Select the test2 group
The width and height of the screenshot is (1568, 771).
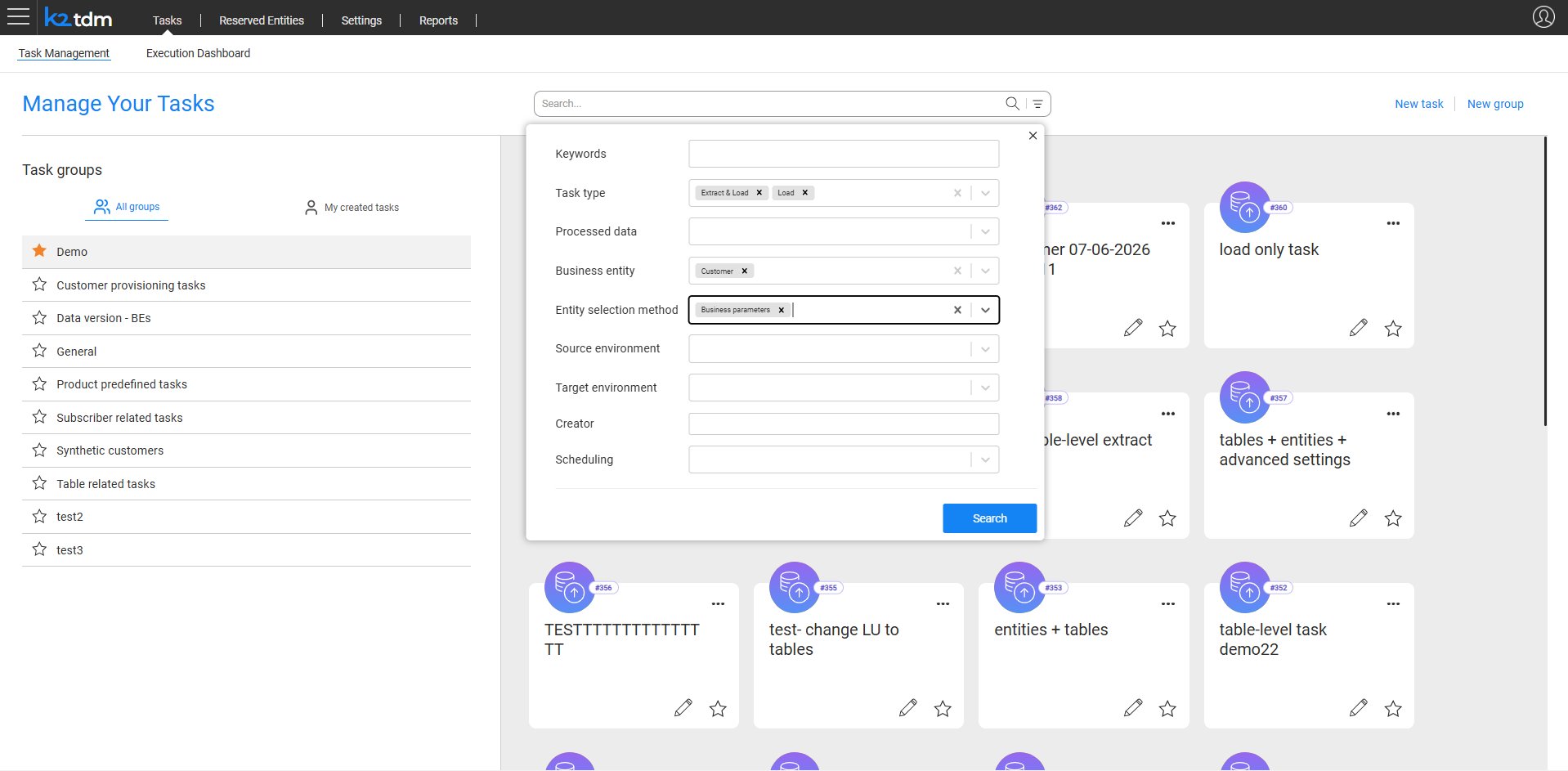click(246, 517)
